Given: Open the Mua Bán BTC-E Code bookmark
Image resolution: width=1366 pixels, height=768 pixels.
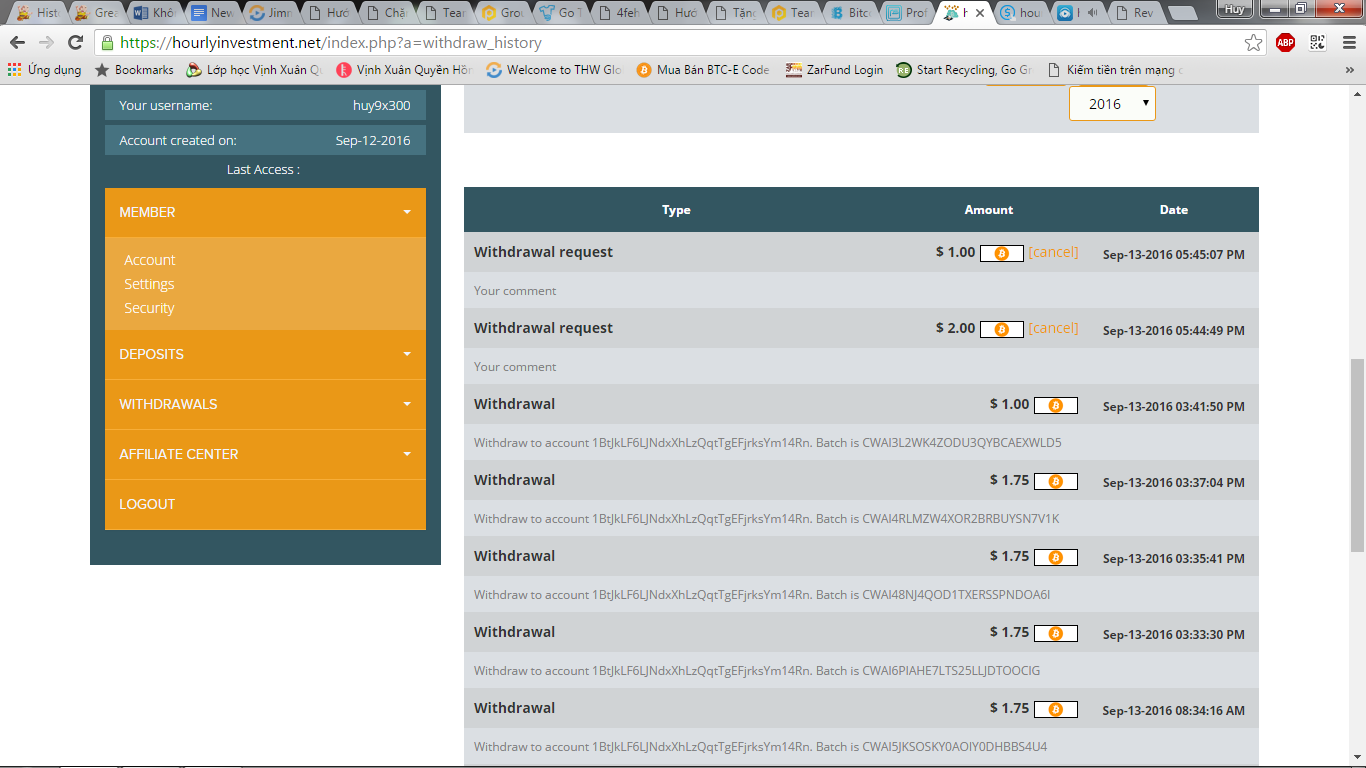Looking at the screenshot, I should coord(703,70).
